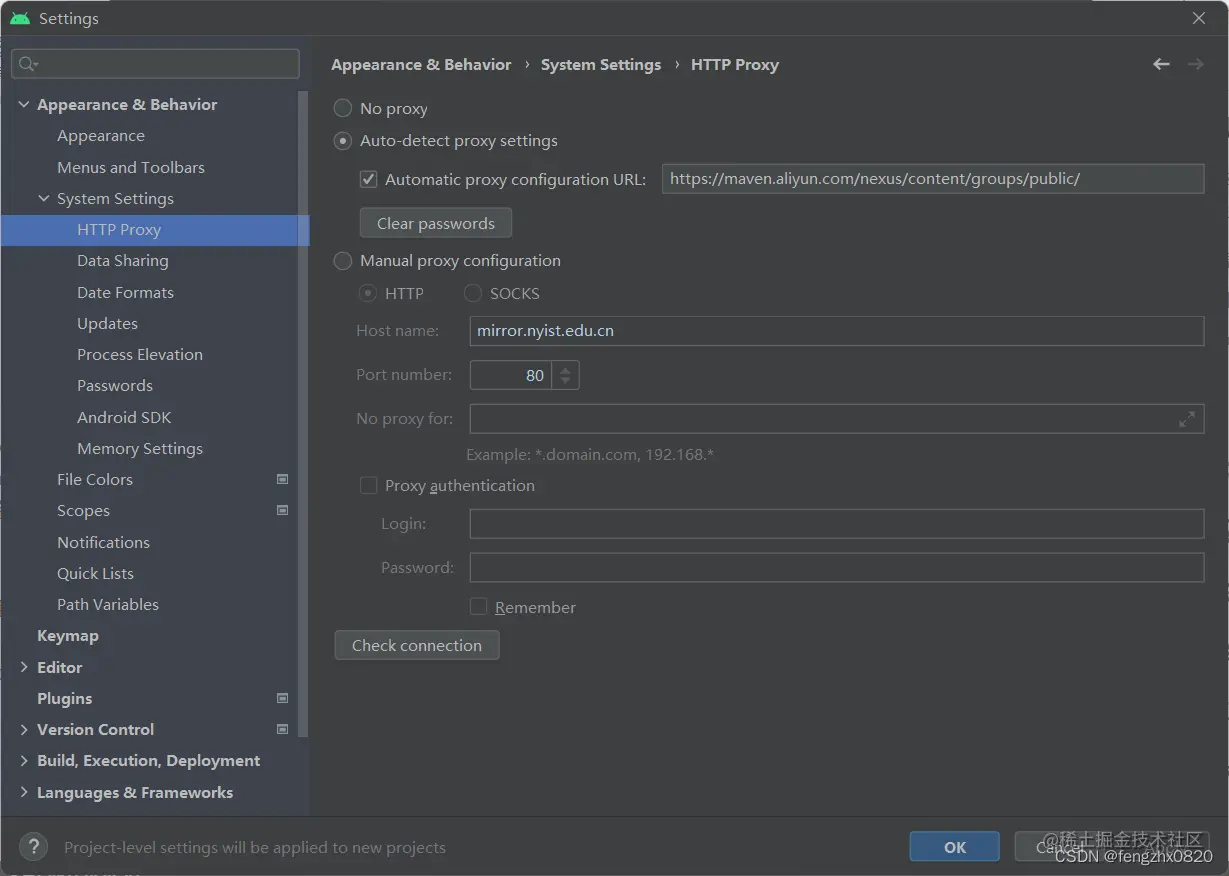
Task: Open the Android SDK settings page
Action: point(124,417)
